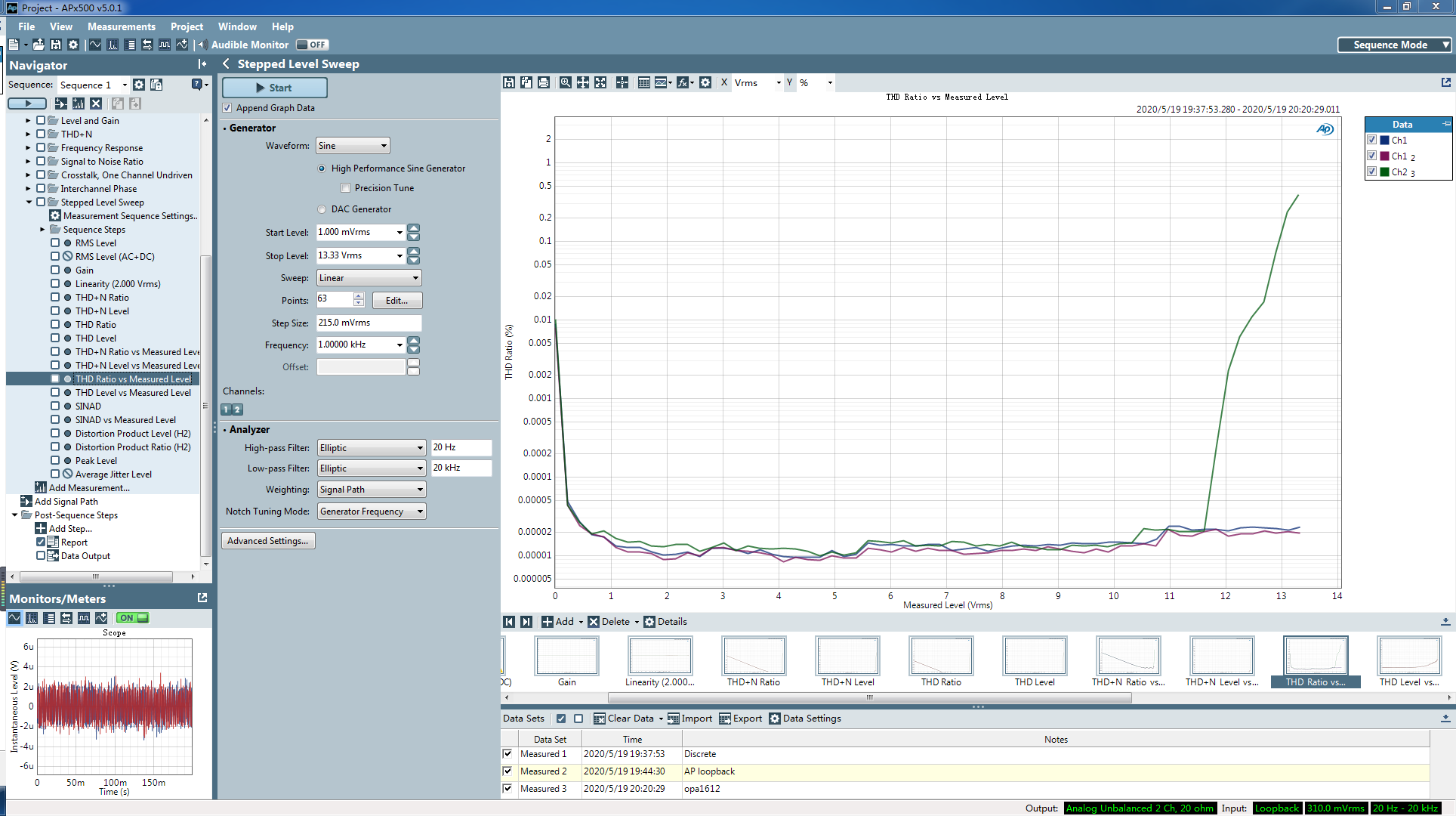Viewport: 1456px width, 816px height.
Task: Click Edit... button next to Points
Action: (x=397, y=301)
